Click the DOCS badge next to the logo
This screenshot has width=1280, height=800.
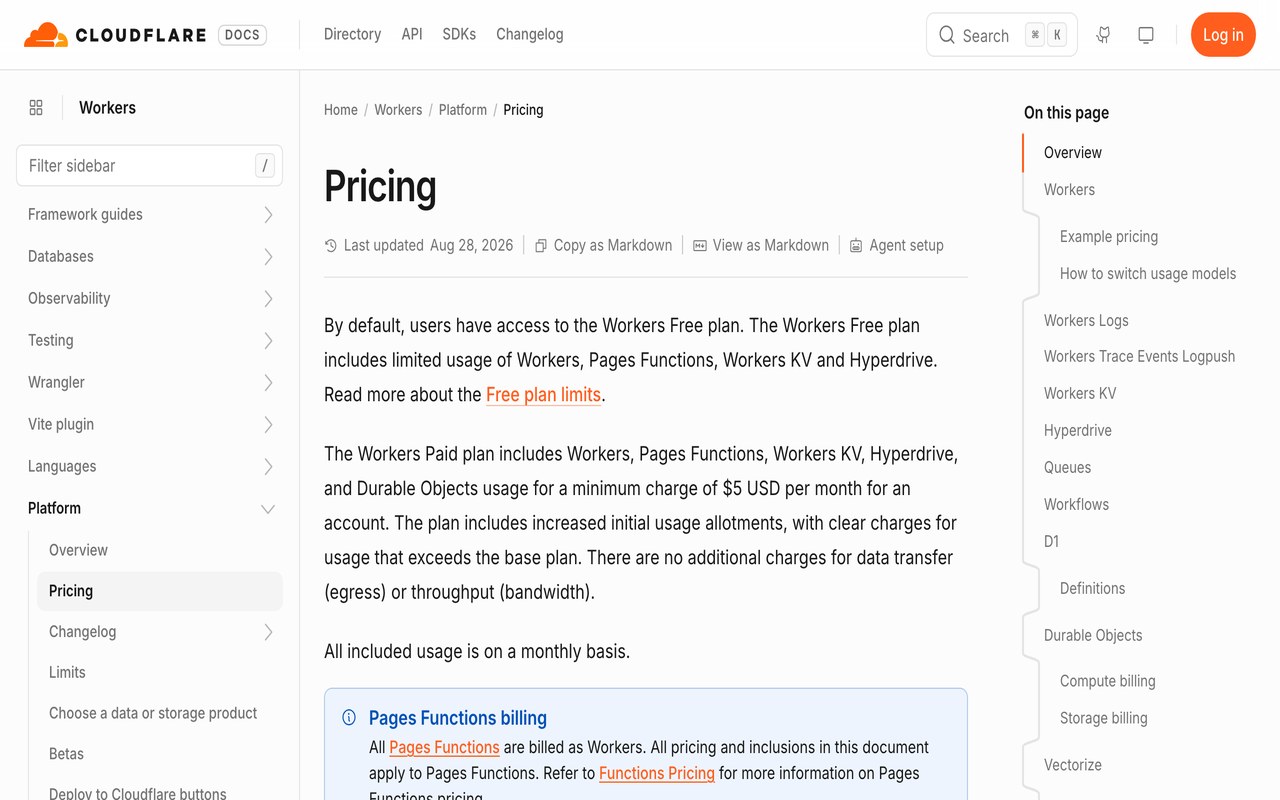tap(242, 35)
